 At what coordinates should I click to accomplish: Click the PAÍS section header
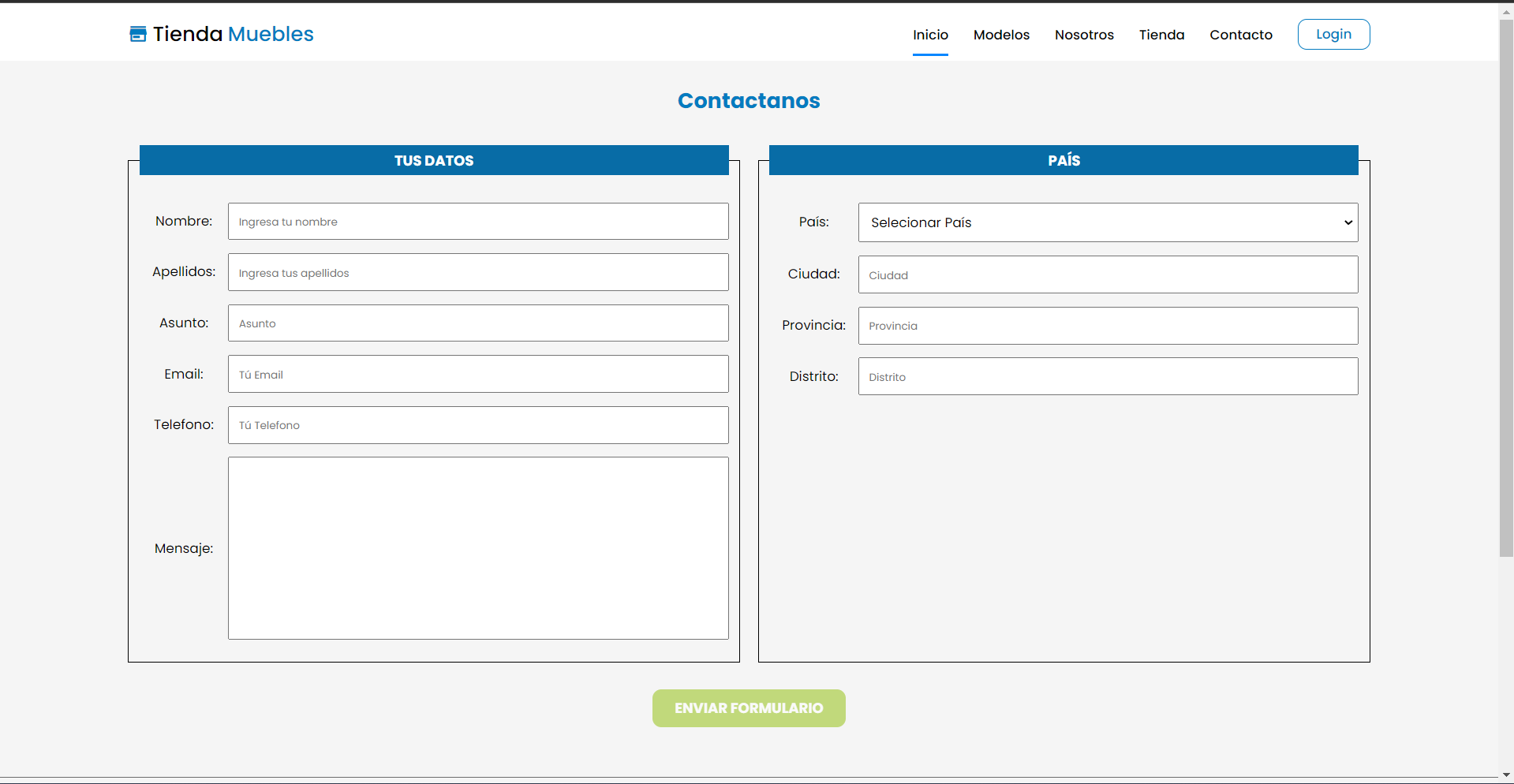click(1064, 160)
